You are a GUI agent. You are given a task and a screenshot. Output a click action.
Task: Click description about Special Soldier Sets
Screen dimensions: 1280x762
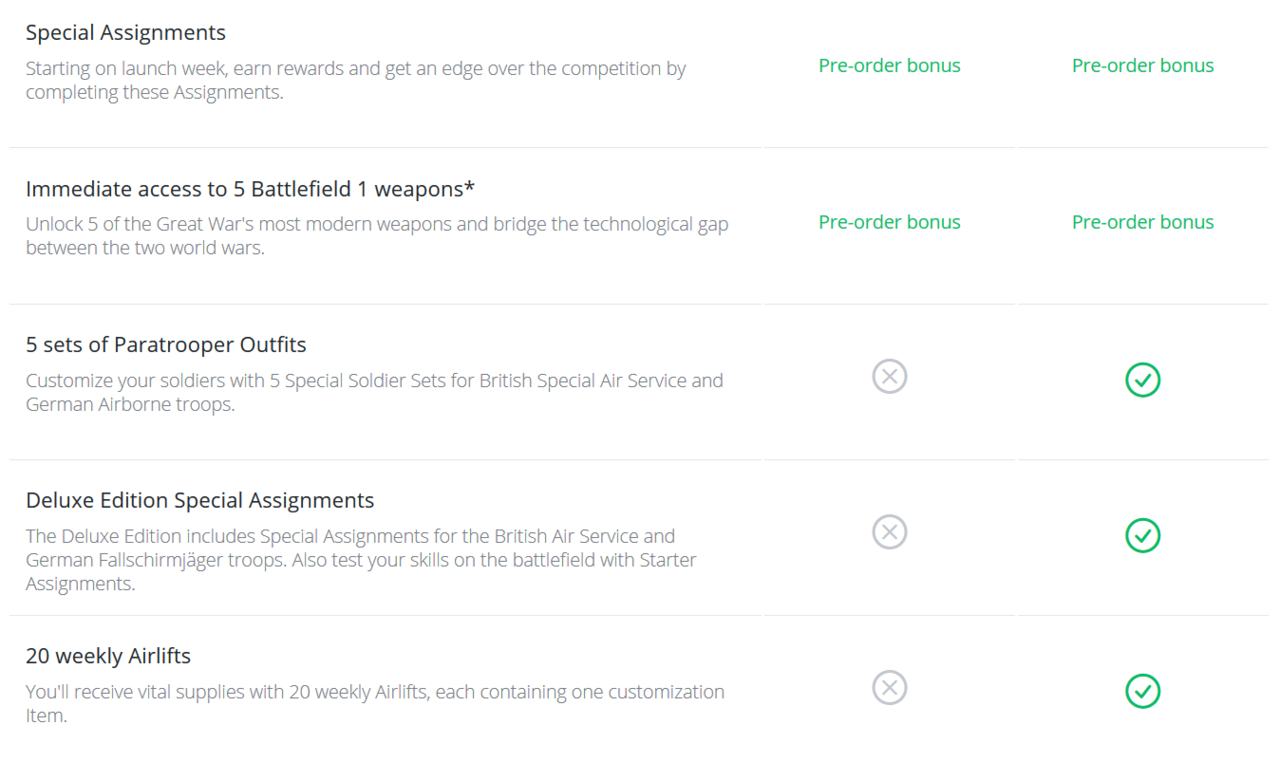pos(374,392)
